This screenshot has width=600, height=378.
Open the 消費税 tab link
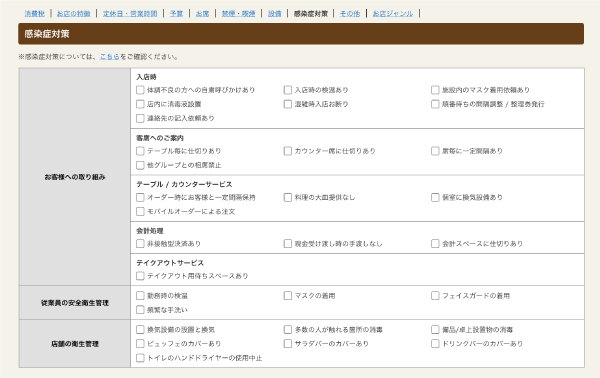(34, 13)
